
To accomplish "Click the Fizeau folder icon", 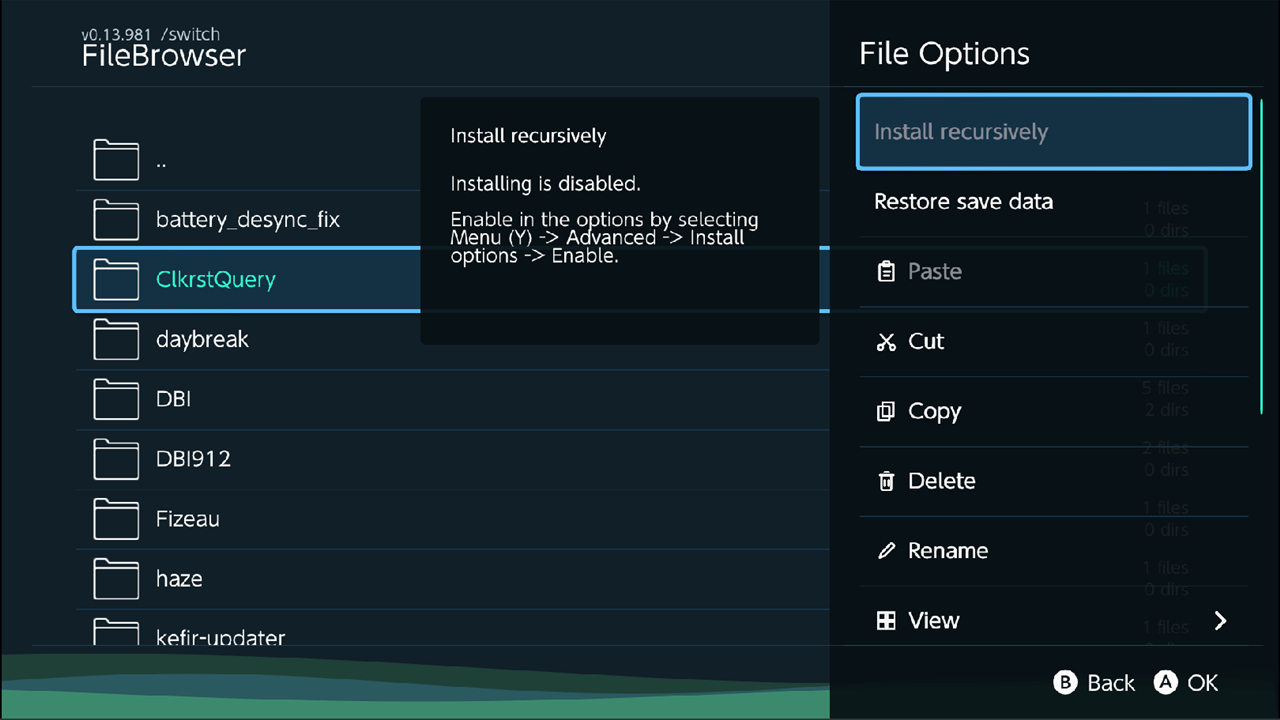I will 116,520.
